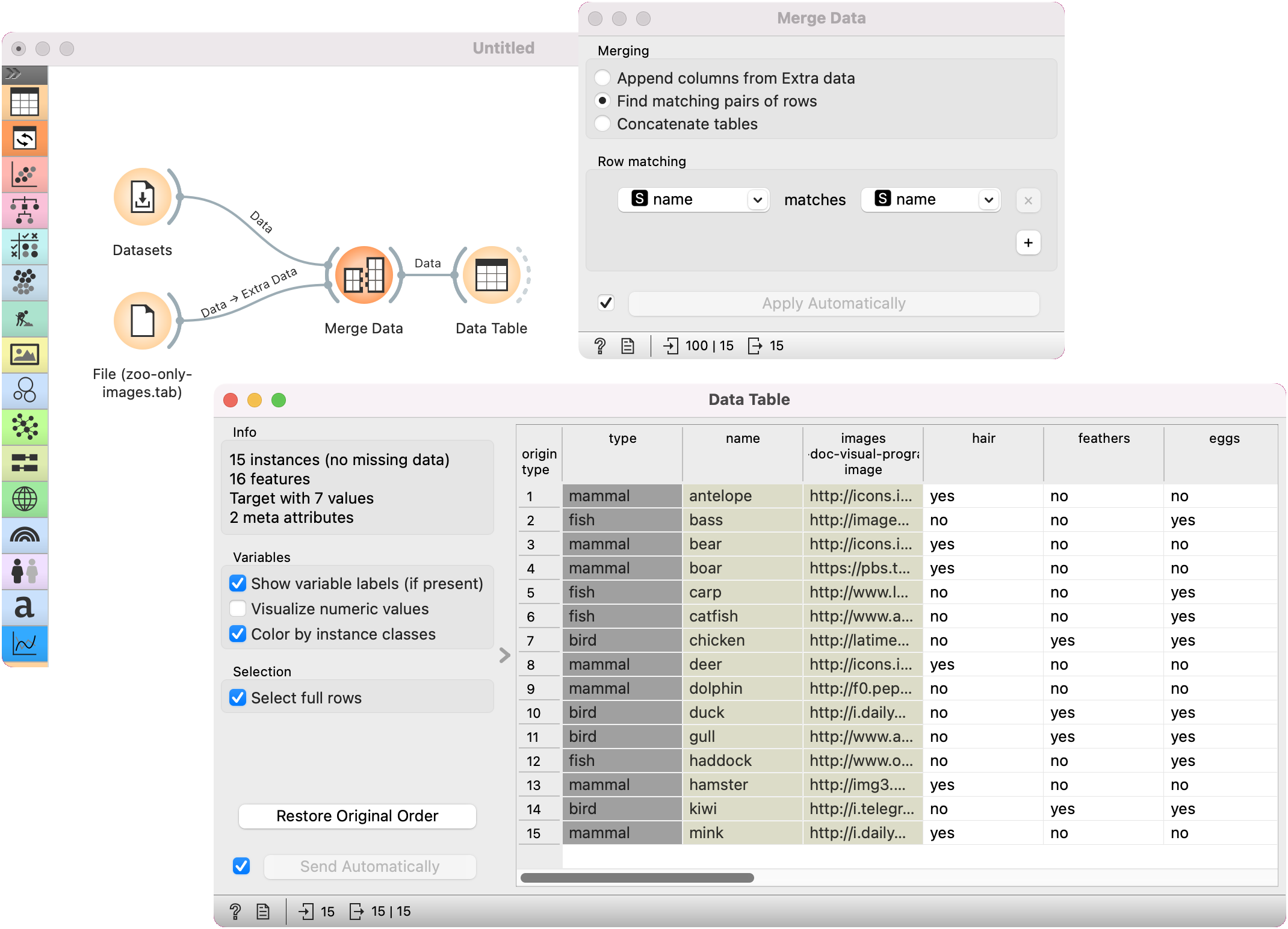Open the Data category in the sidebar
The height and width of the screenshot is (929, 1288).
(25, 102)
